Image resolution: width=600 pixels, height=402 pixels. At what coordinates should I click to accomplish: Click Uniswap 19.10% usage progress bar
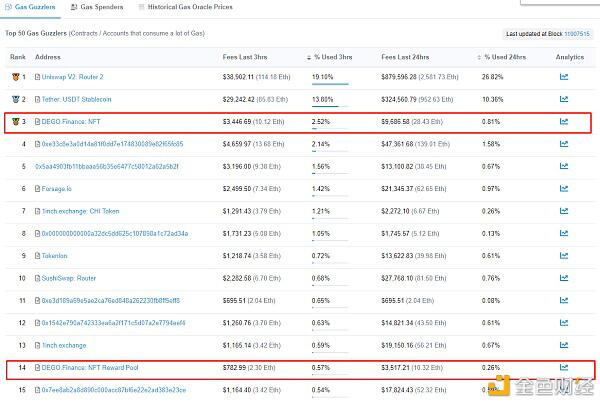[x=330, y=84]
